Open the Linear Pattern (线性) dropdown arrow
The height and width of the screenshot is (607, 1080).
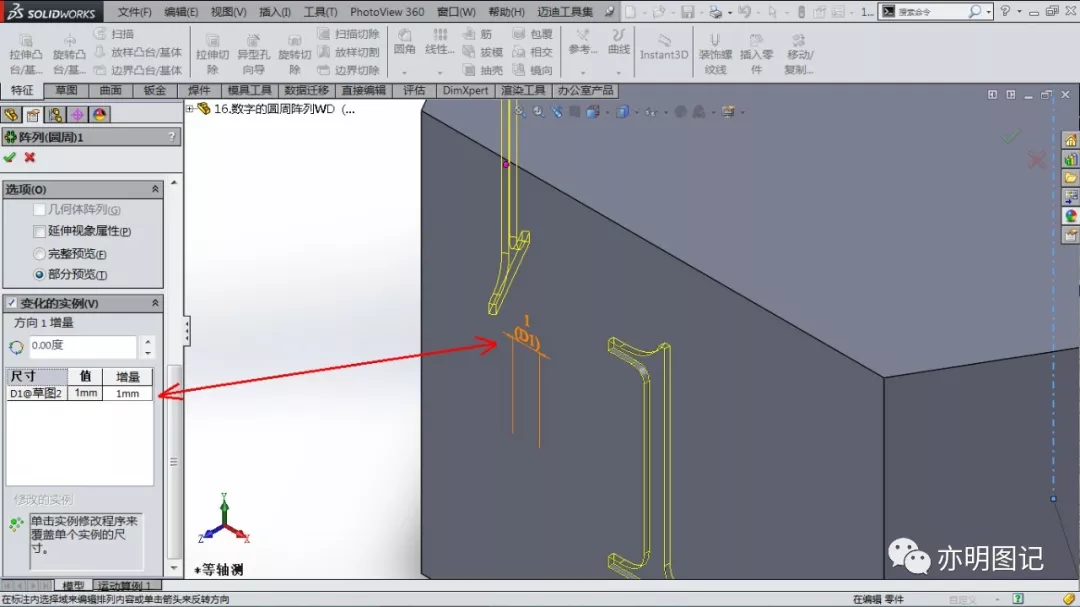[x=439, y=72]
